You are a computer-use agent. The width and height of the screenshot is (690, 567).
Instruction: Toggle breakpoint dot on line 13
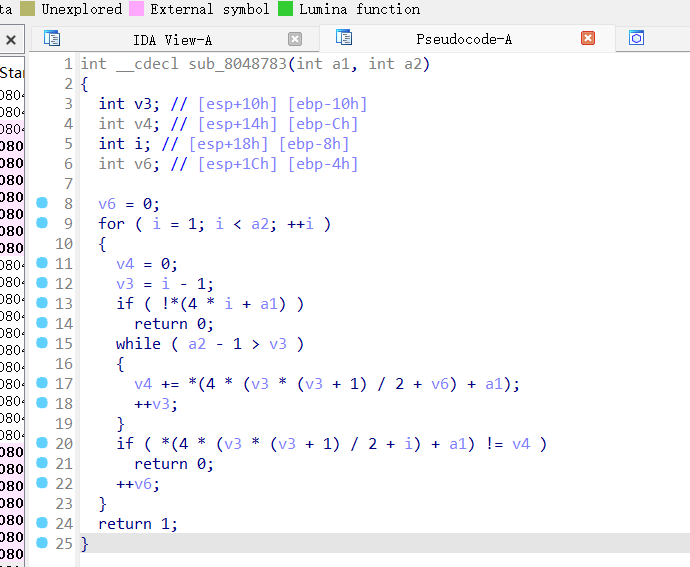(42, 303)
